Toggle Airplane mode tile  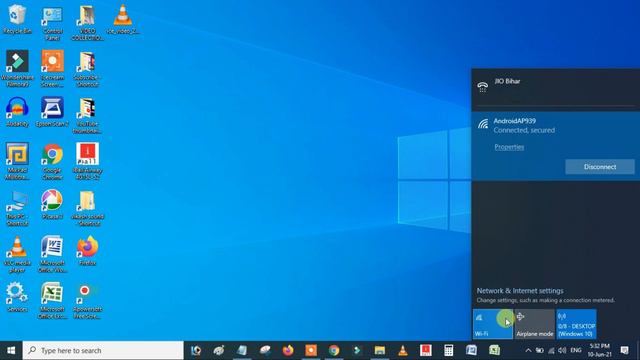click(x=535, y=324)
